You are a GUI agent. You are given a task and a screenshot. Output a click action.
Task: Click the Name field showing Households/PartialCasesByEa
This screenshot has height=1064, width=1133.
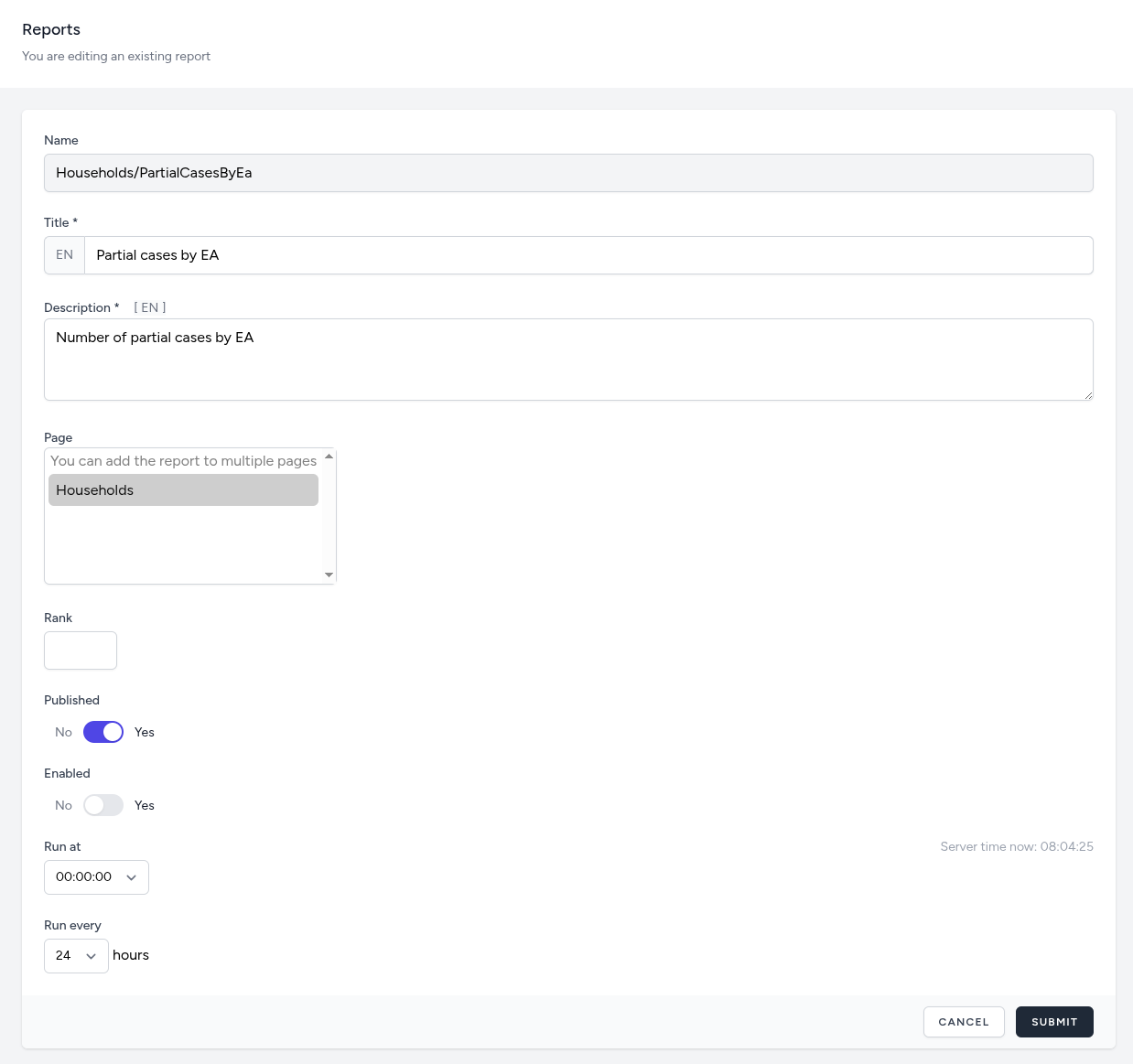pyautogui.click(x=567, y=173)
